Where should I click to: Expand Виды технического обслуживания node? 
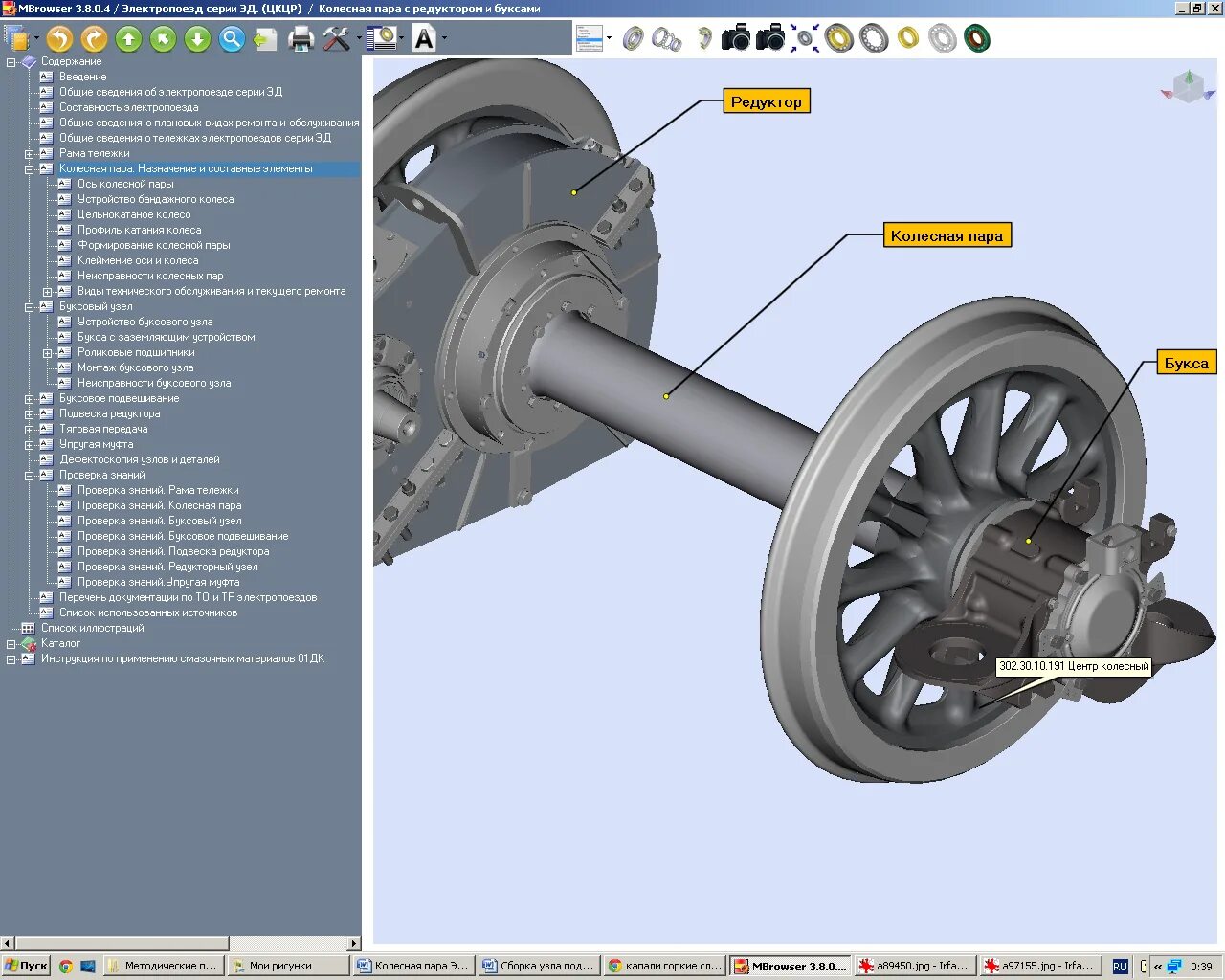pyautogui.click(x=48, y=292)
